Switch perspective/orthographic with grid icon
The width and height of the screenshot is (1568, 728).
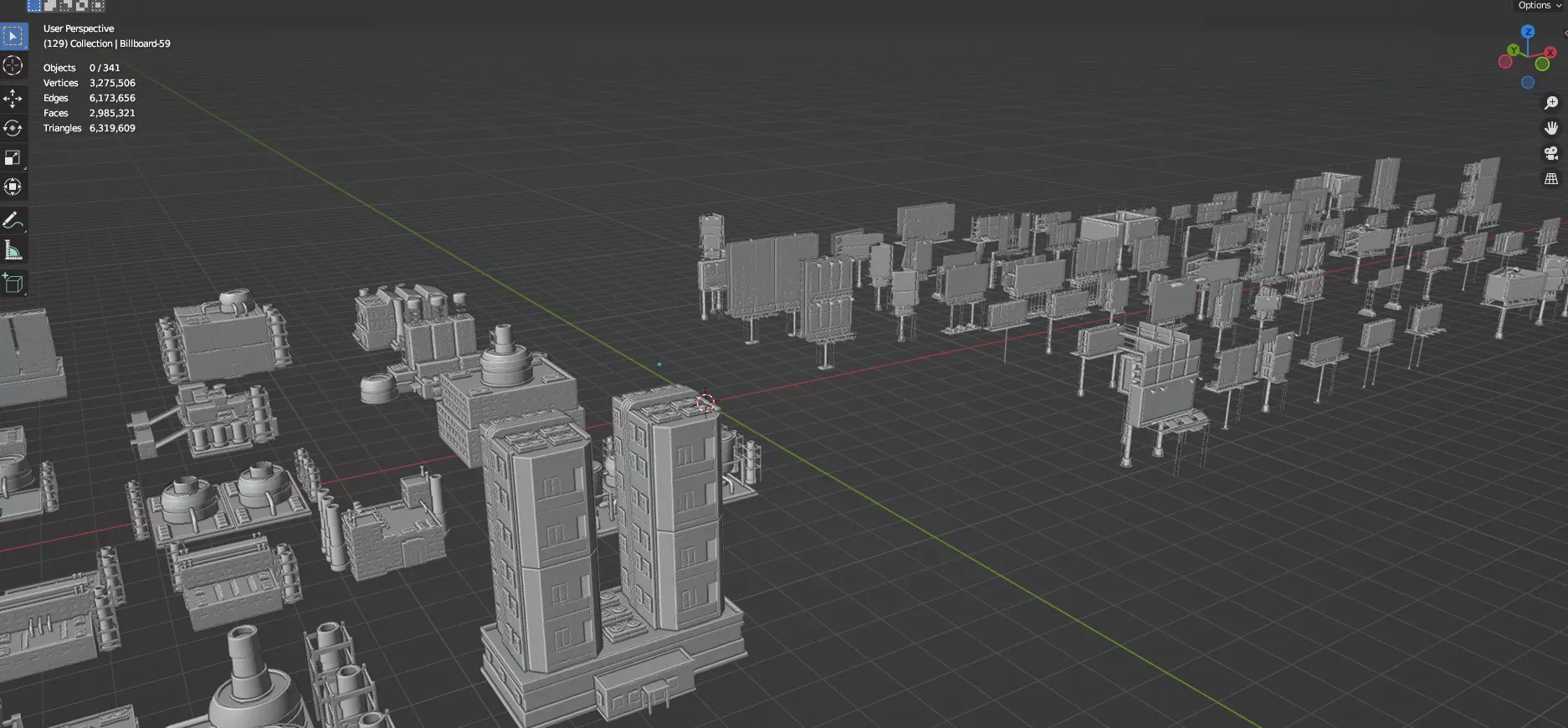pyautogui.click(x=1551, y=179)
